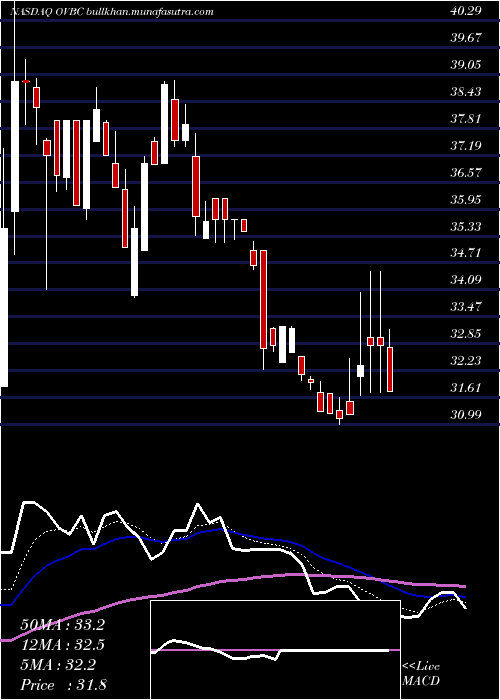Click the 34.71 price axis label

coord(466,253)
